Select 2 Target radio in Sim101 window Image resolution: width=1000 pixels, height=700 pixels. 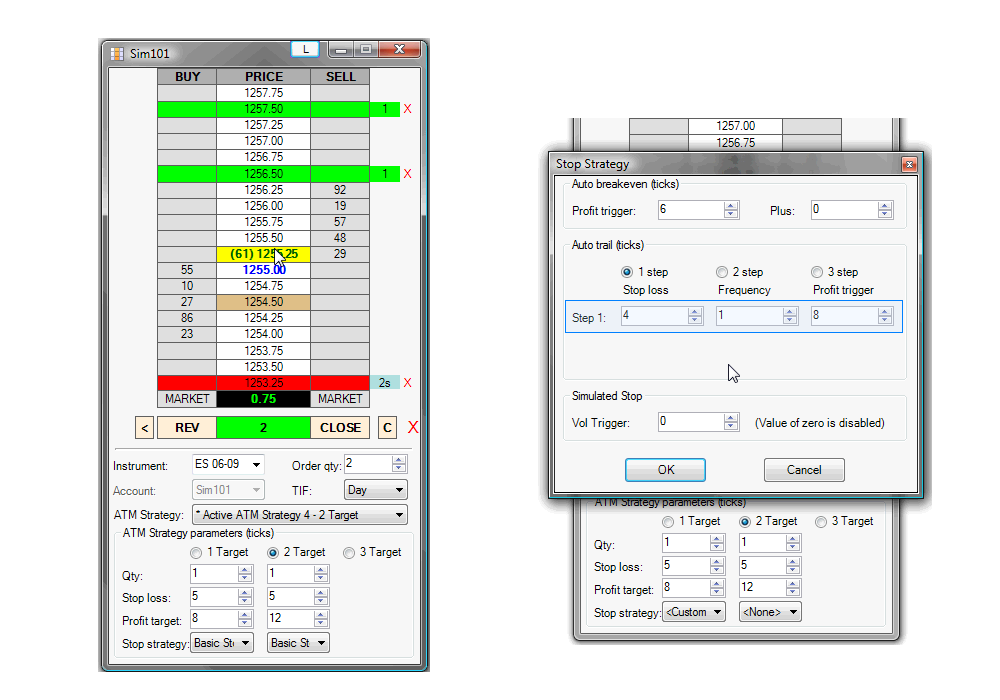[x=272, y=553]
